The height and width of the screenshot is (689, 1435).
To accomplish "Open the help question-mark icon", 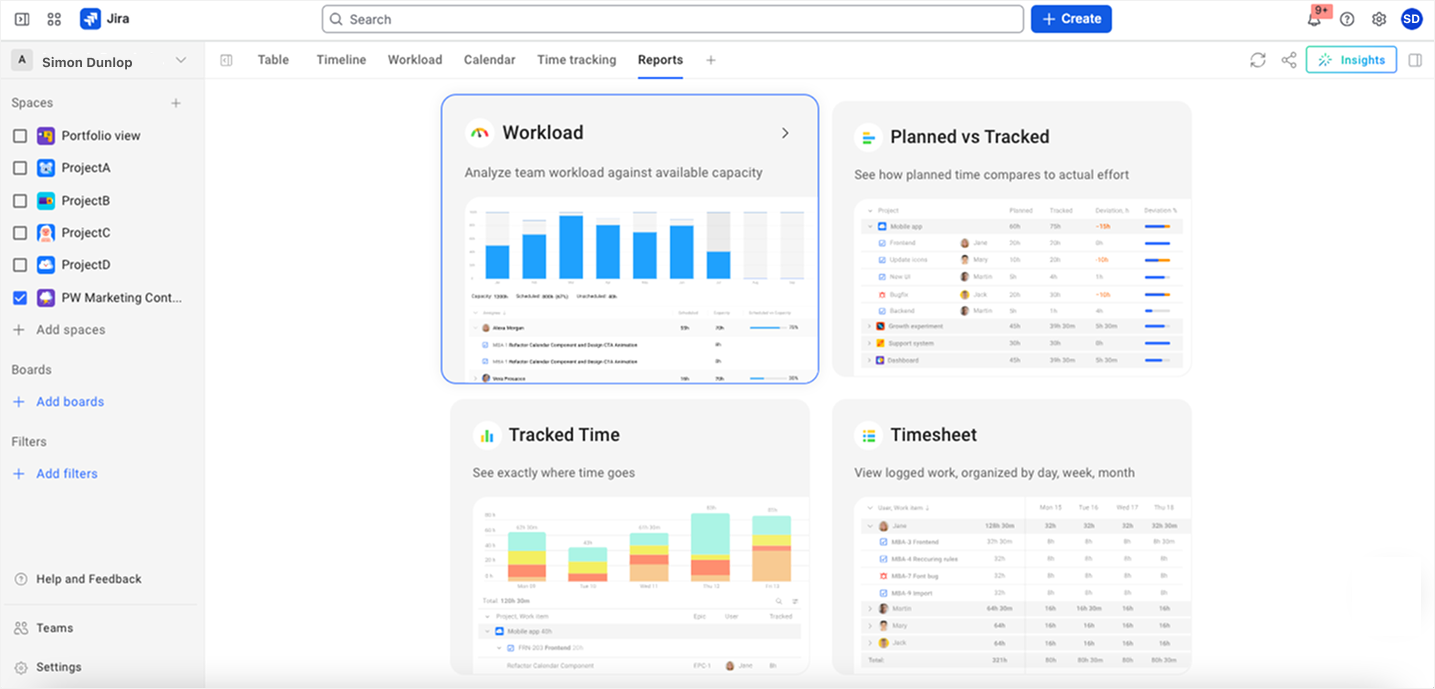I will coord(1347,19).
